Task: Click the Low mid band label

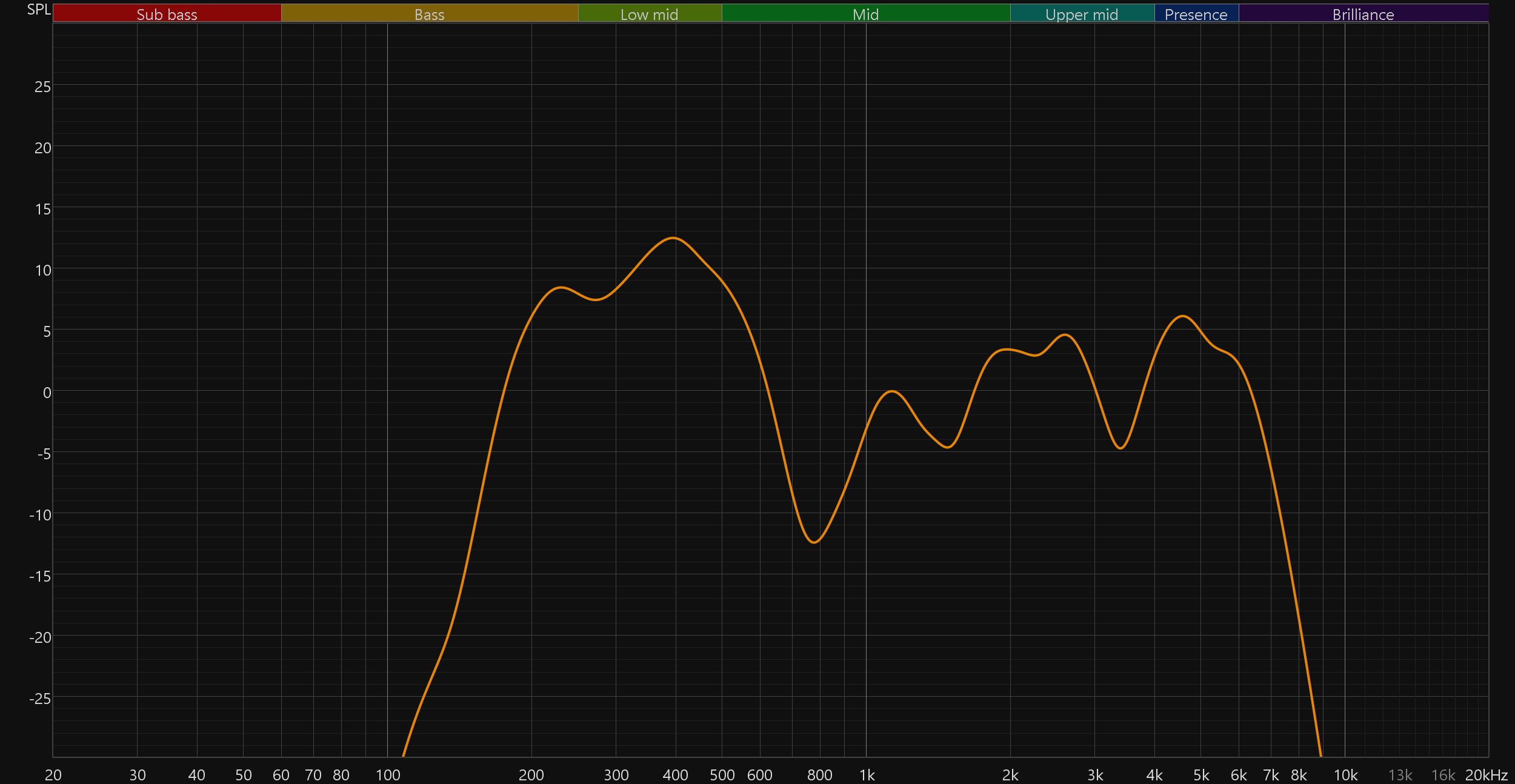Action: point(649,13)
